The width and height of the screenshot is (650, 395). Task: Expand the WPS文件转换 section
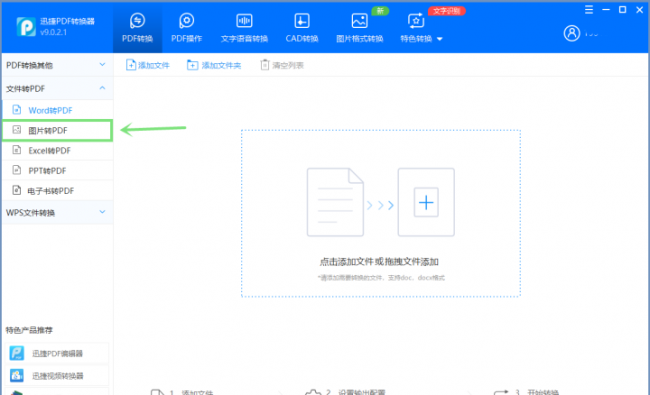point(57,213)
